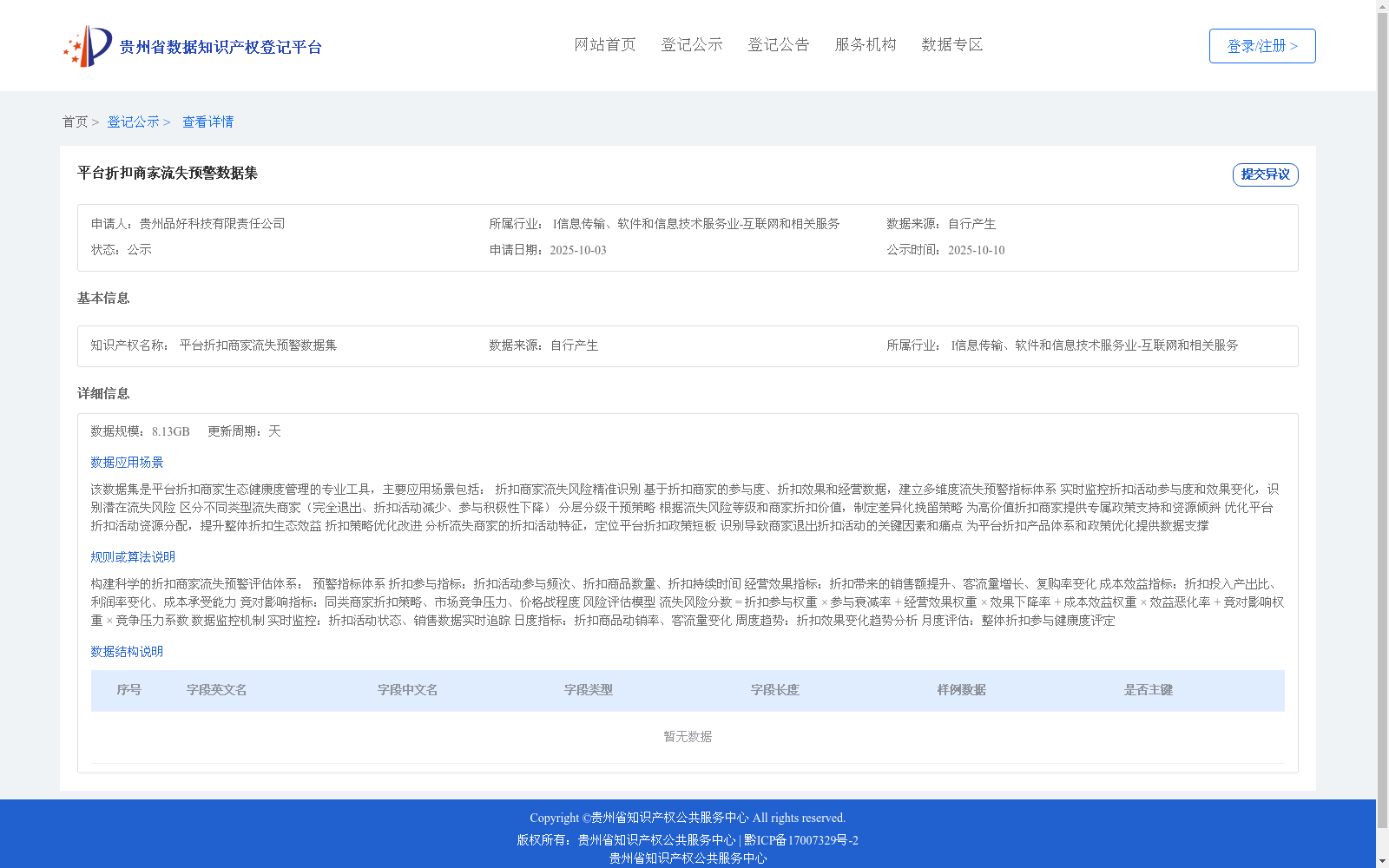Click the 数据应用场景 heading
The width and height of the screenshot is (1389, 868).
127,463
